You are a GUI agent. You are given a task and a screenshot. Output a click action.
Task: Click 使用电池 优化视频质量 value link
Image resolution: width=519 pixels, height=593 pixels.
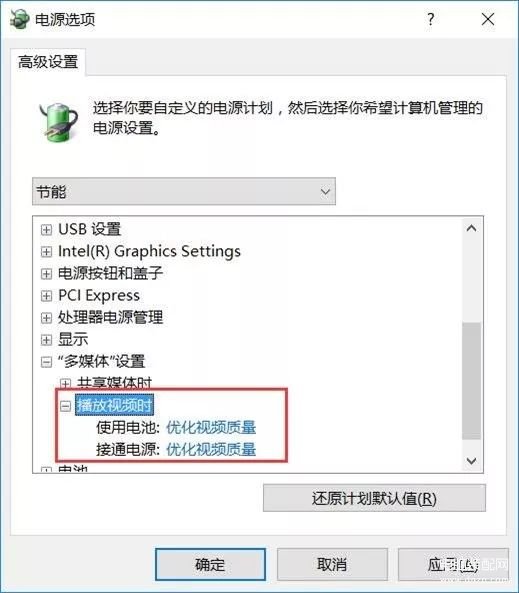pyautogui.click(x=211, y=428)
